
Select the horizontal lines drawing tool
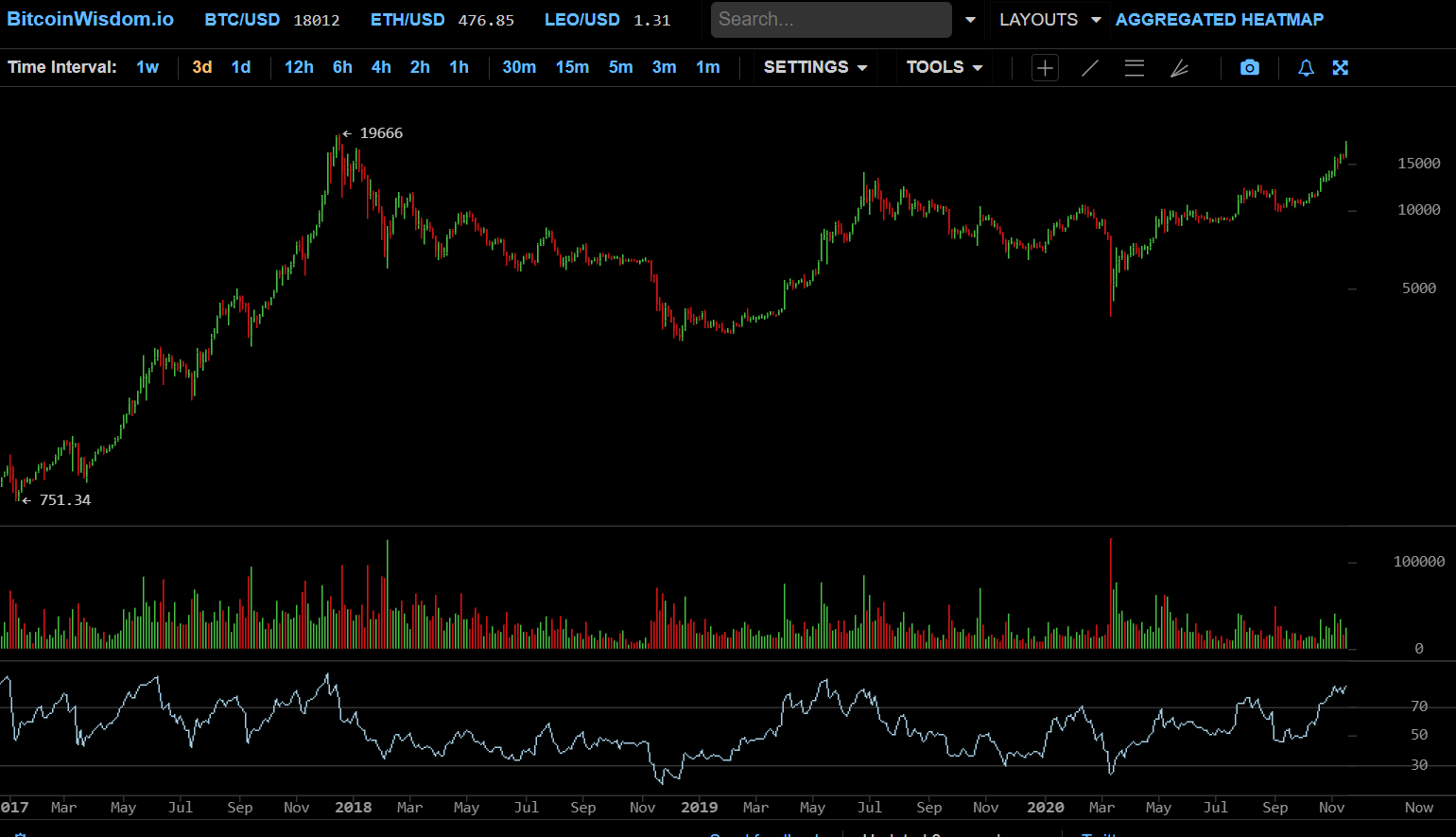point(1135,68)
